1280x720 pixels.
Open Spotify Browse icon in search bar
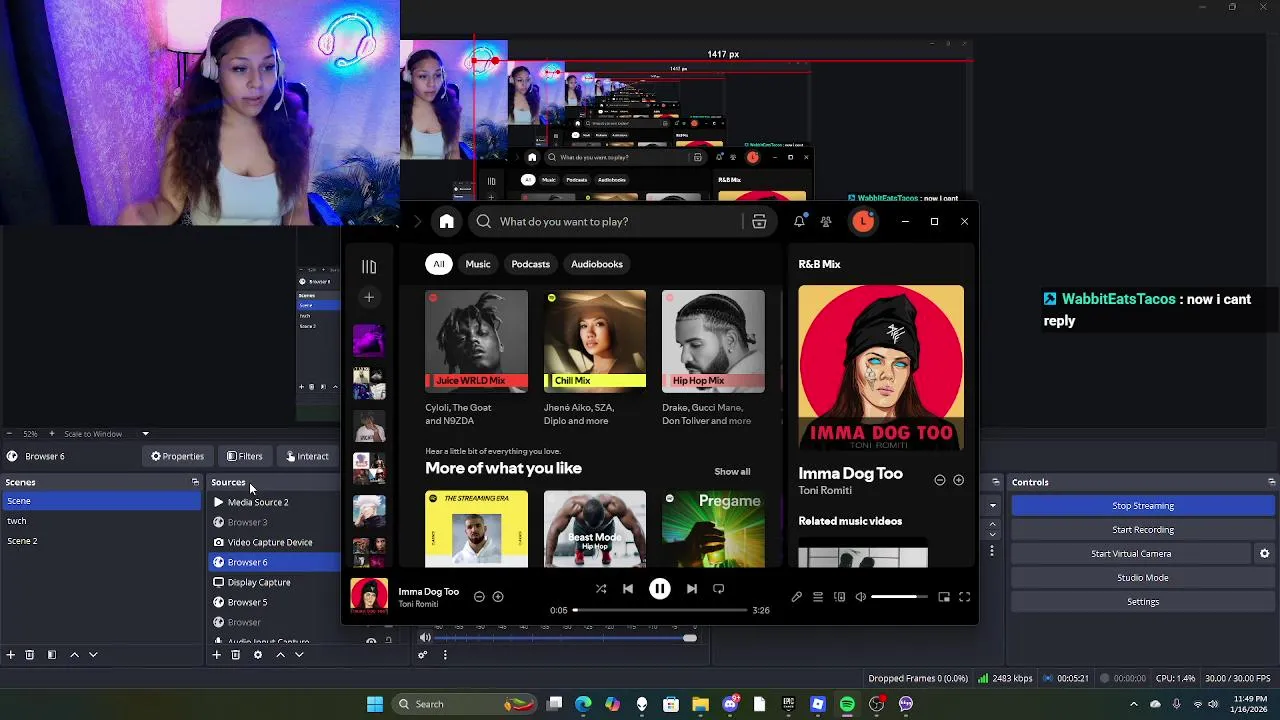click(x=759, y=222)
